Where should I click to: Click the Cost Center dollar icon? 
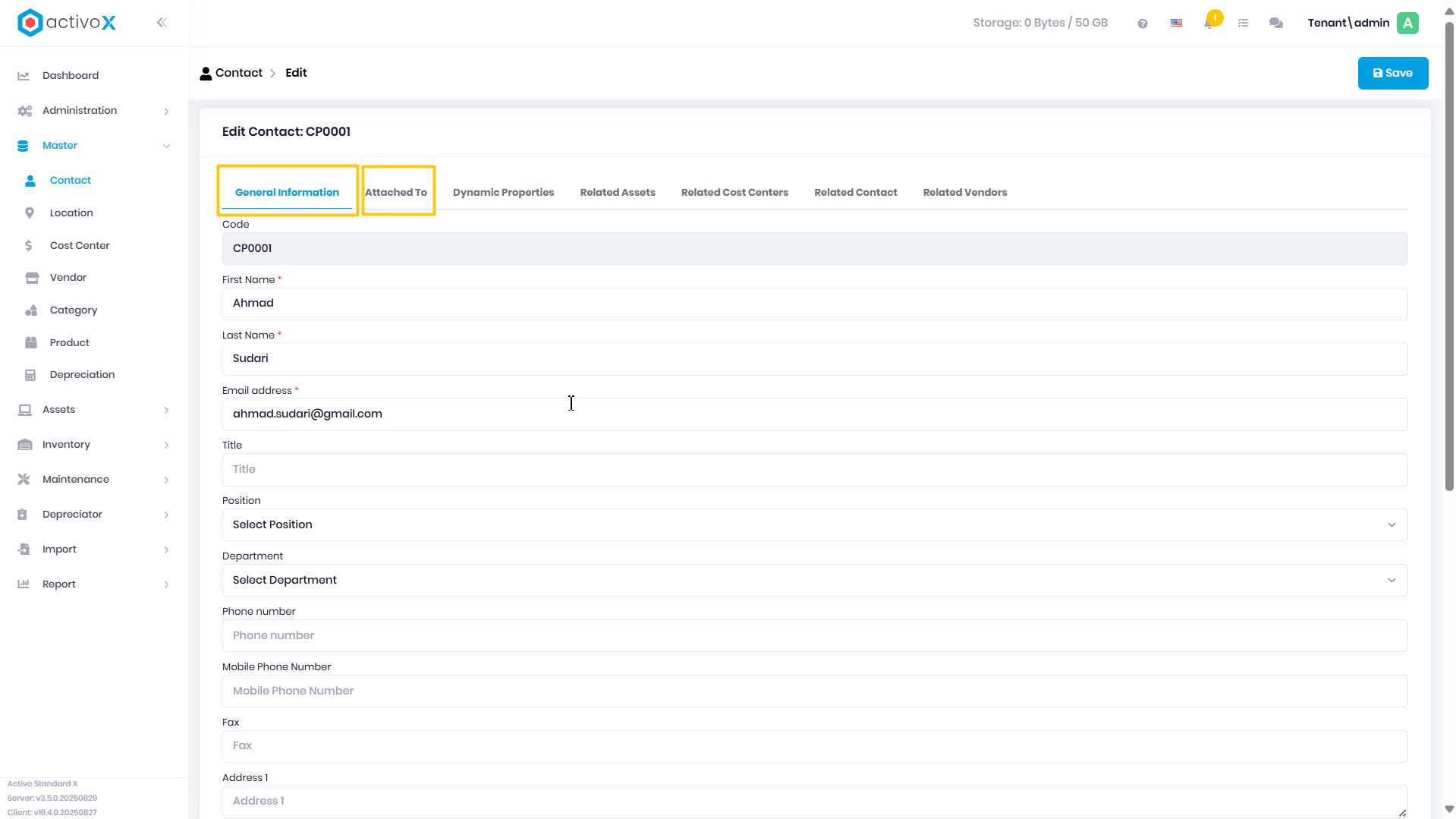pyautogui.click(x=29, y=246)
